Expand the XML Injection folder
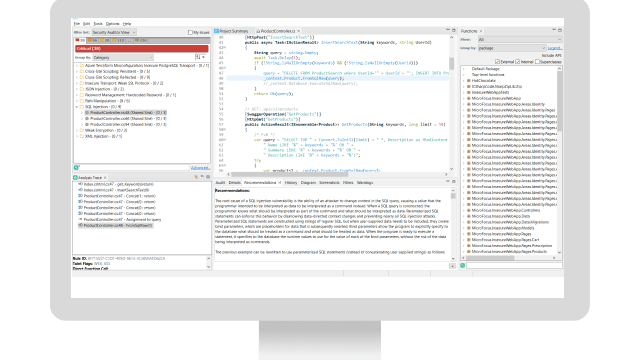 click(77, 136)
